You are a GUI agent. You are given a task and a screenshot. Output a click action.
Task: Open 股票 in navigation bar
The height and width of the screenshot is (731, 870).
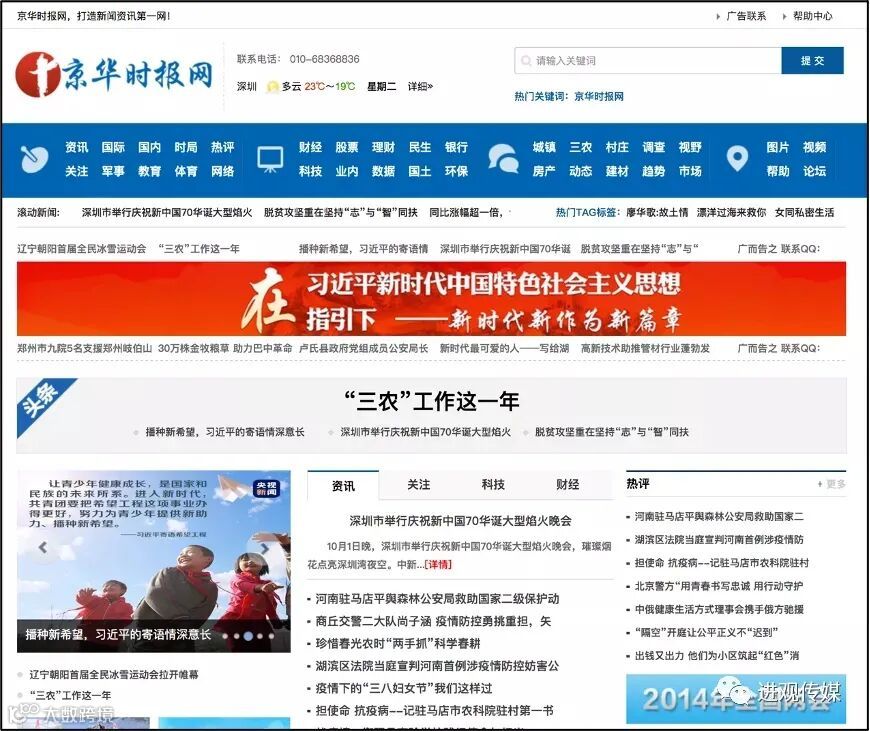point(347,147)
